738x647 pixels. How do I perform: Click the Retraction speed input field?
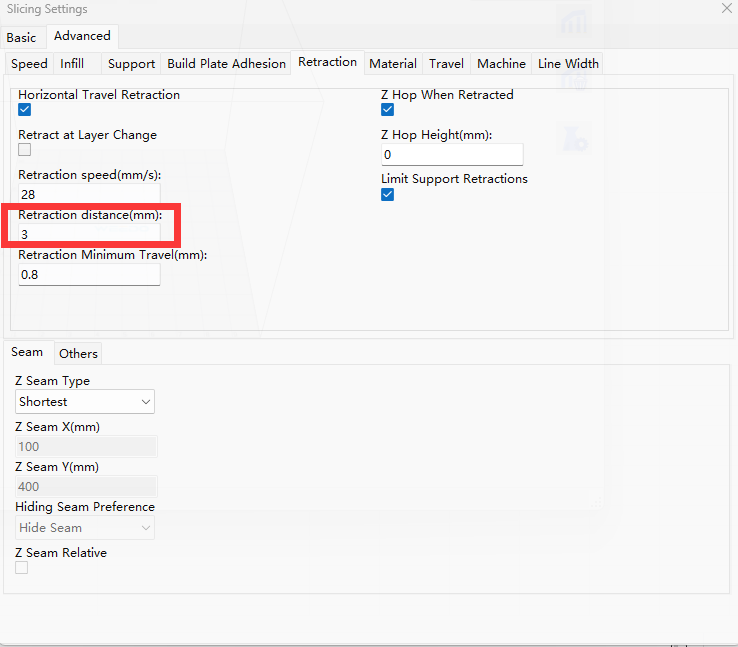point(89,194)
